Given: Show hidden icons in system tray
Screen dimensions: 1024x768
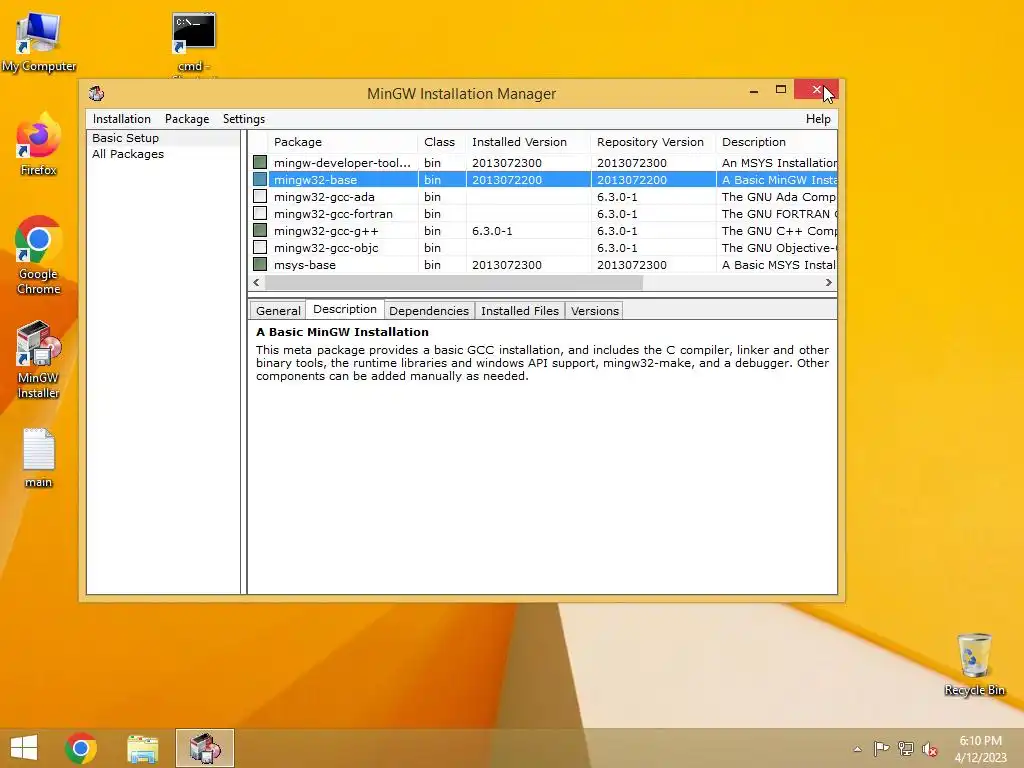Looking at the screenshot, I should click(857, 749).
